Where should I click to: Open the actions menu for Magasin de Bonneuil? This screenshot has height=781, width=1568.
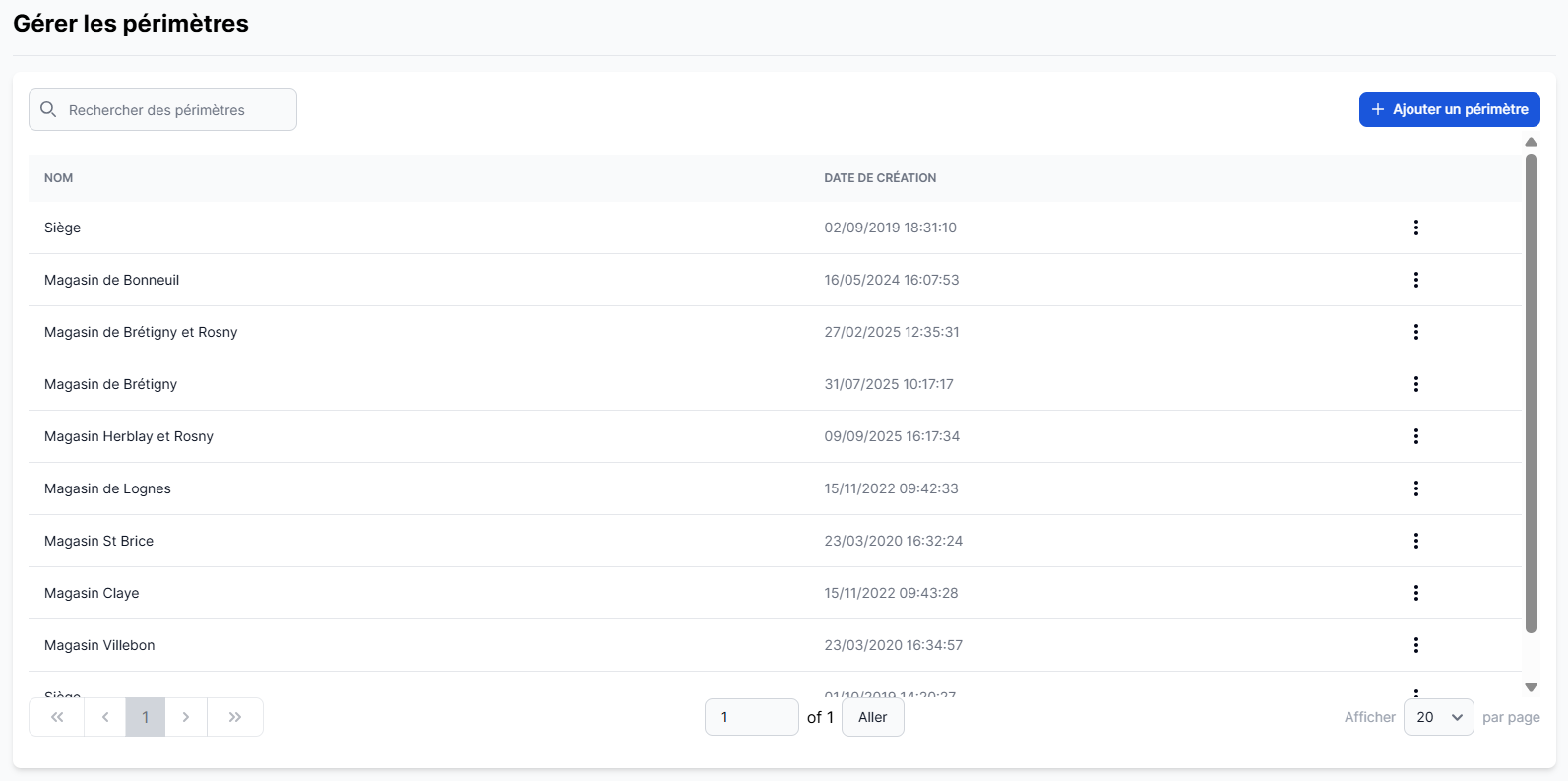pos(1415,280)
